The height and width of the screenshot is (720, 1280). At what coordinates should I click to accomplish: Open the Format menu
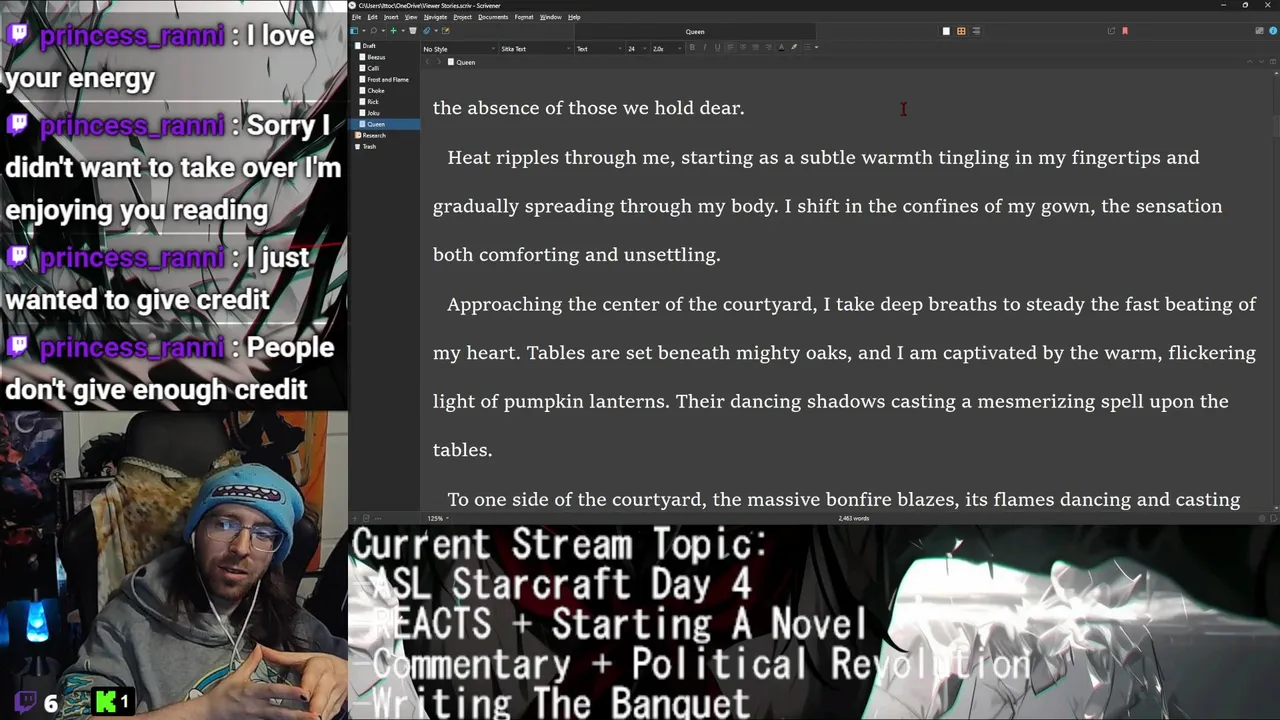click(x=524, y=17)
